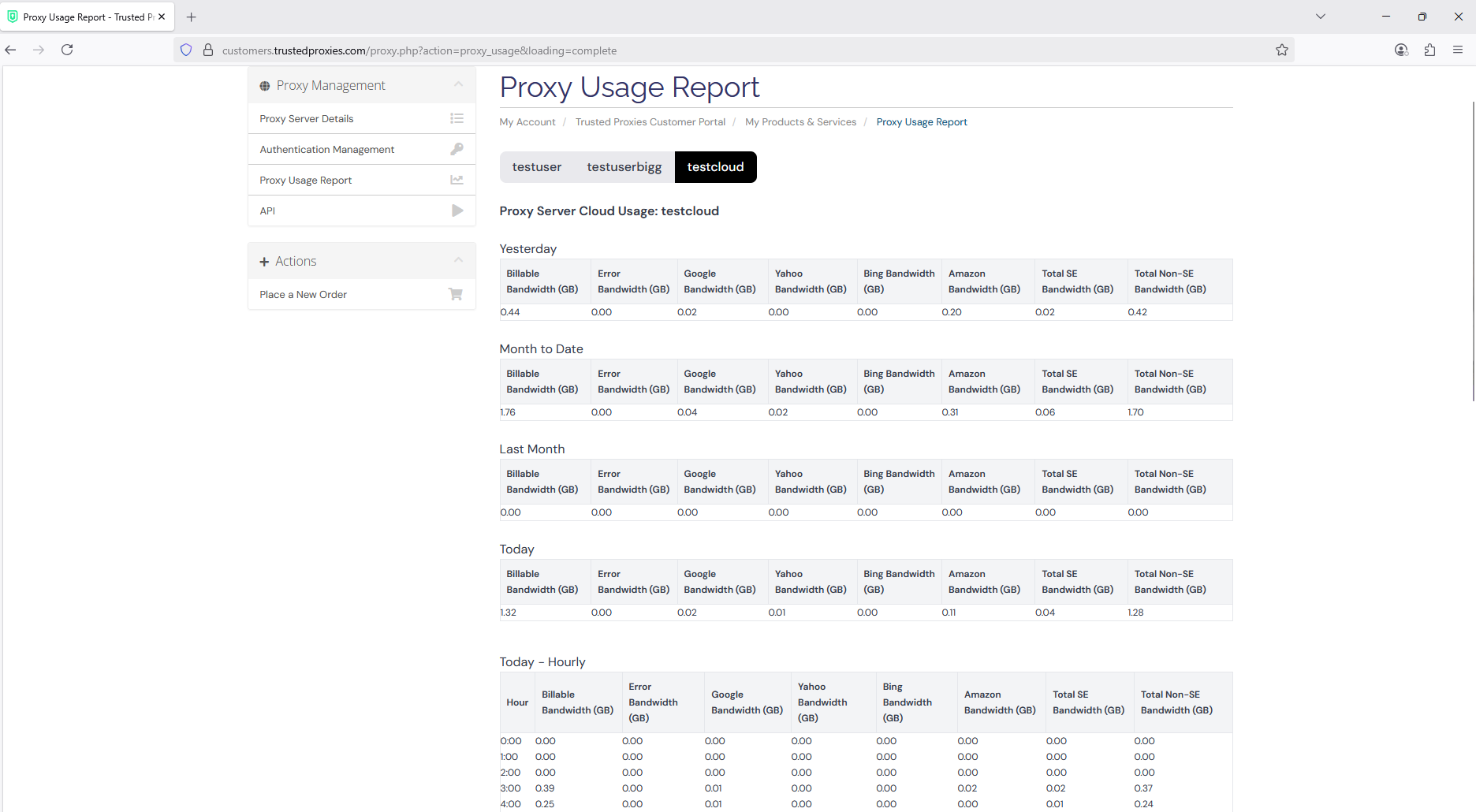The image size is (1476, 812).
Task: Bookmark this page with the star icon
Action: tap(1282, 50)
